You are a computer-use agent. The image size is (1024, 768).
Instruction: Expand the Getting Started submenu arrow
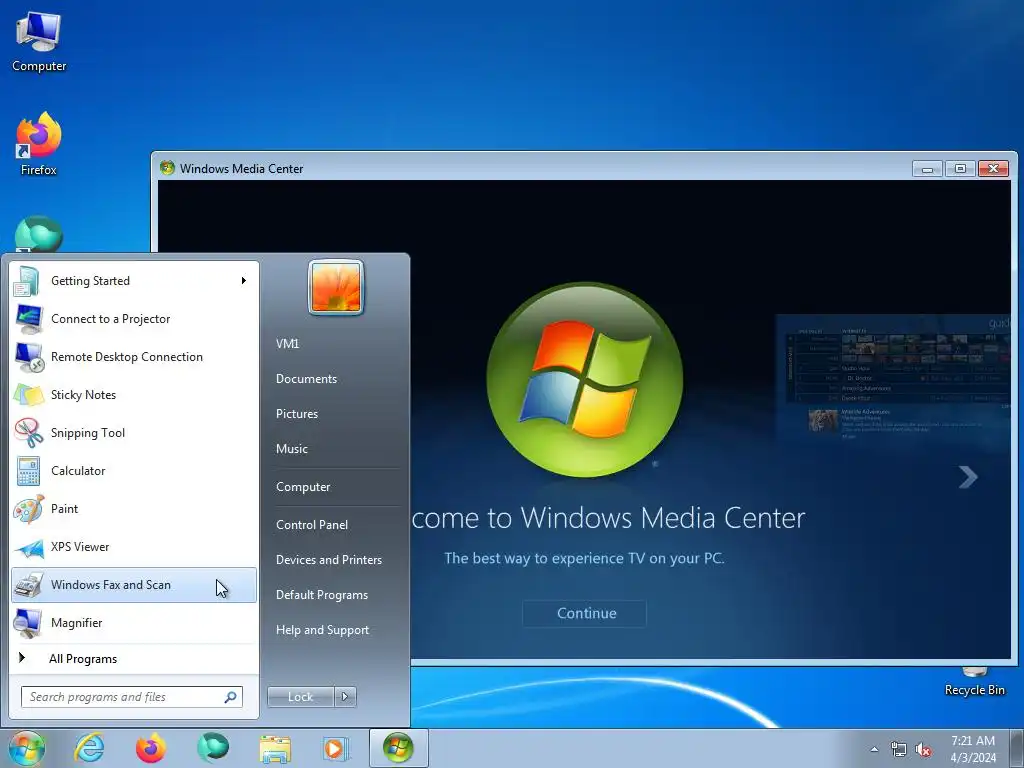(x=244, y=281)
